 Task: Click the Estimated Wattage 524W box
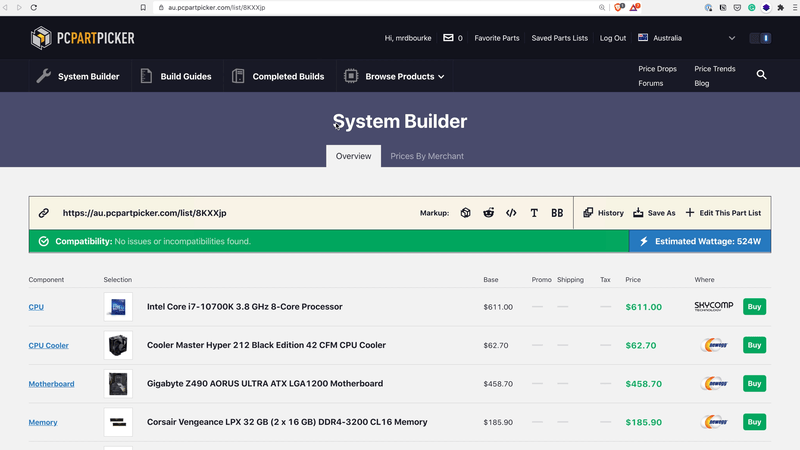[x=700, y=241]
